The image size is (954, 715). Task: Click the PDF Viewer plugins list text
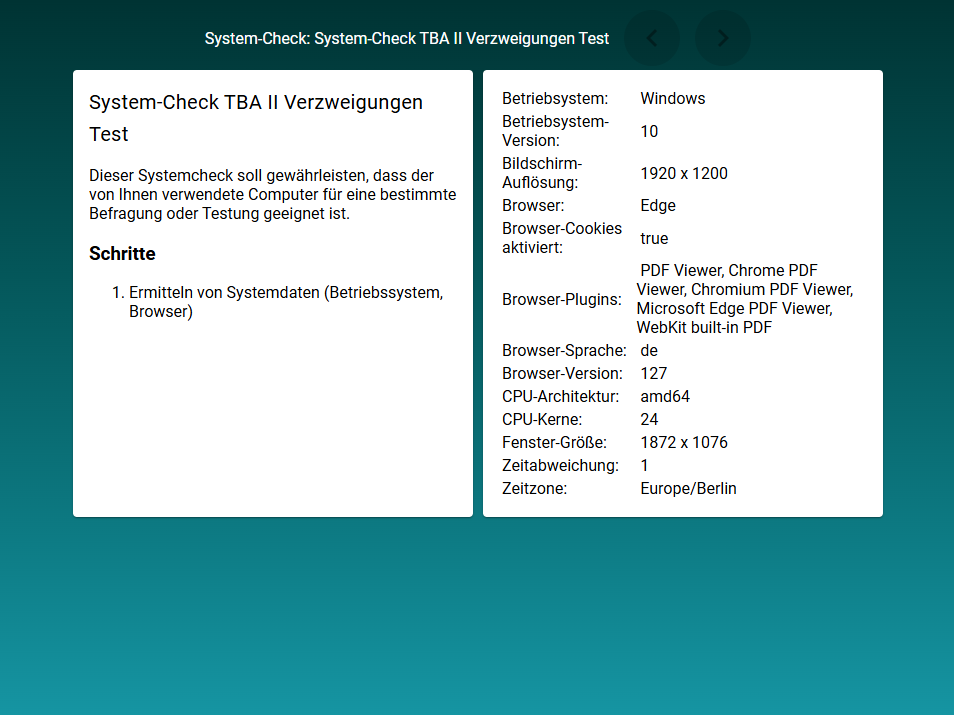click(x=744, y=299)
